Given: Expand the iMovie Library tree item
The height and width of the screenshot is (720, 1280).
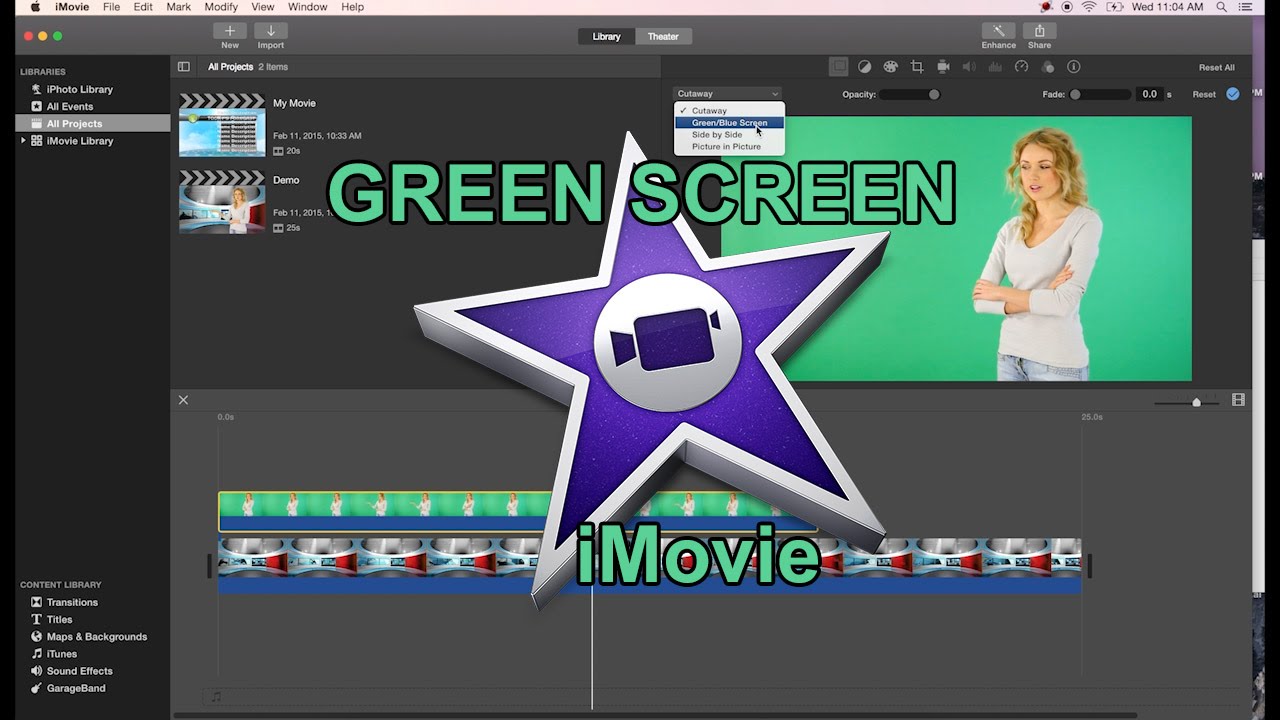Looking at the screenshot, I should [23, 141].
